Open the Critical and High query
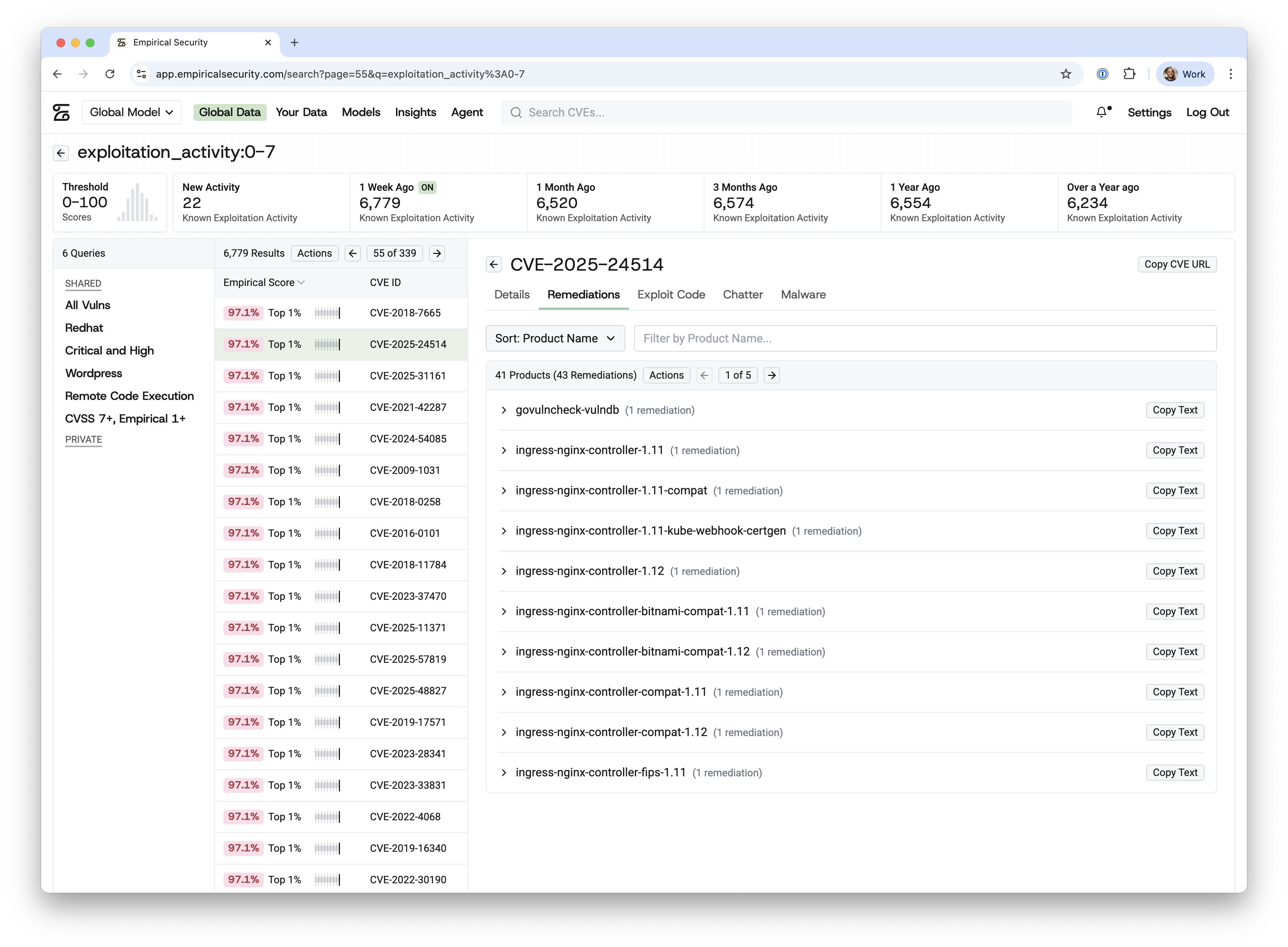The image size is (1288, 947). (x=110, y=351)
